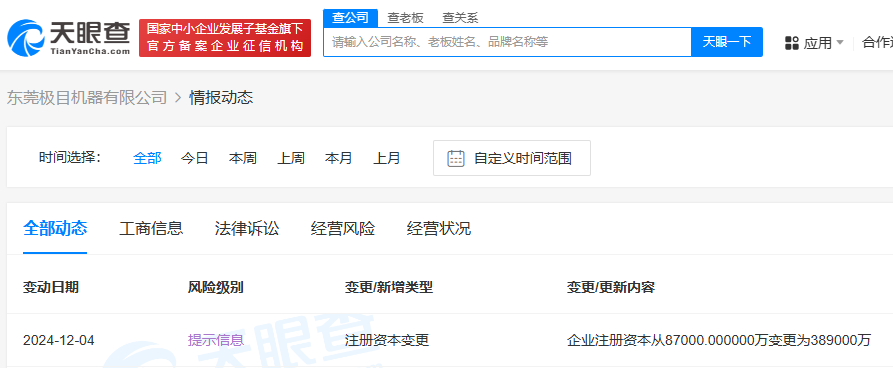
Task: Select the 本周 time filter
Action: (x=243, y=158)
